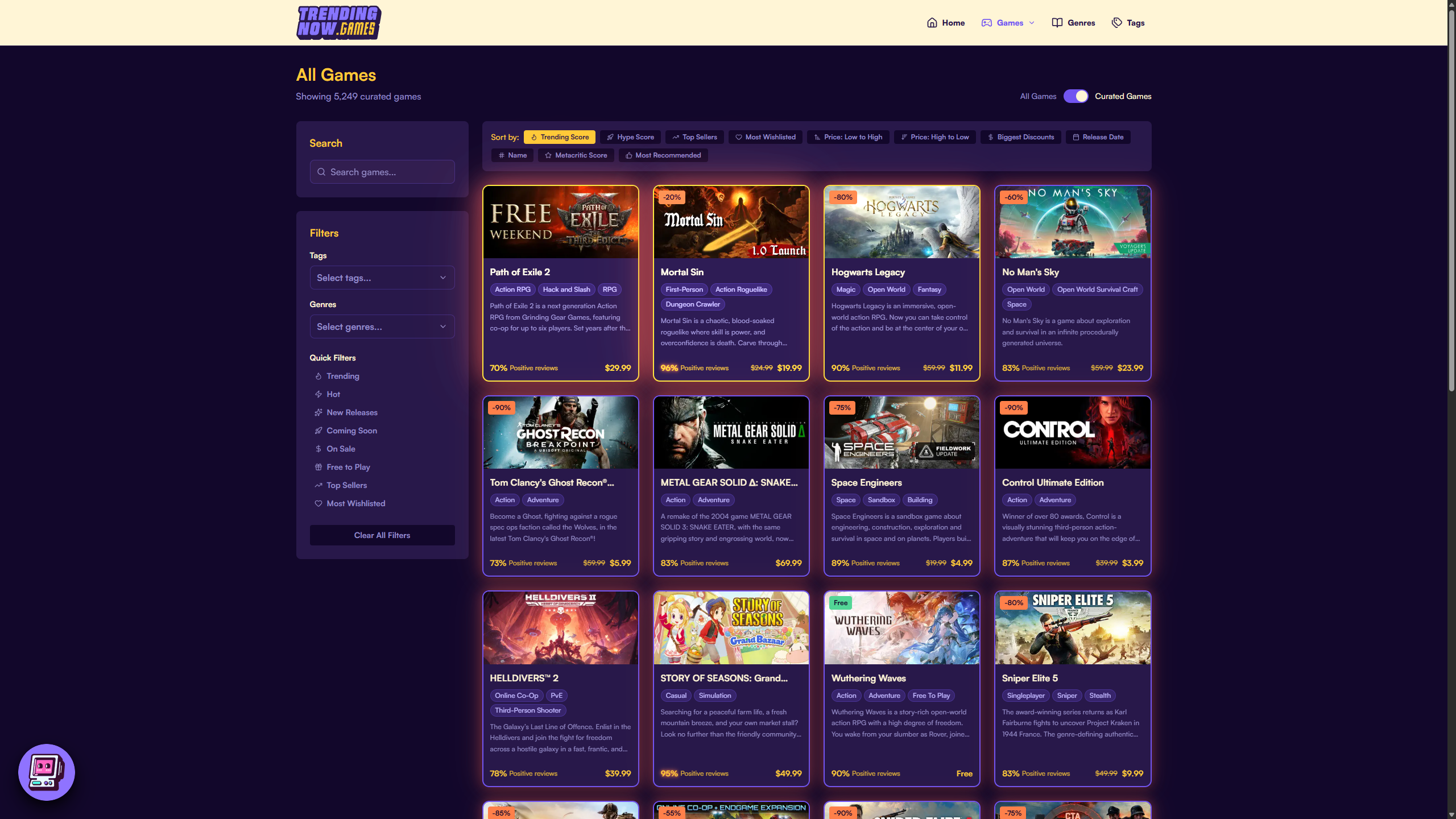Click the On Sale dollar icon
This screenshot has width=1456, height=819.
click(x=318, y=449)
